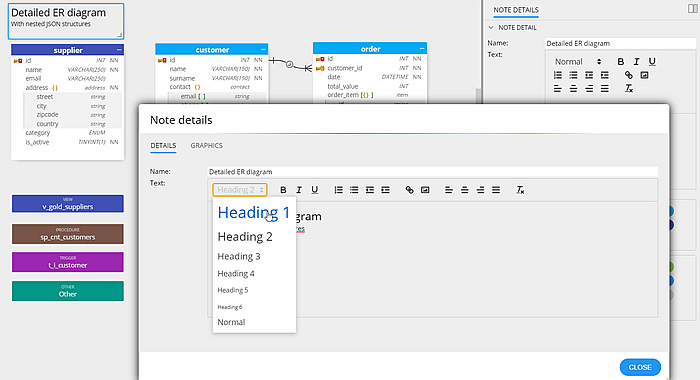
Task: Insert link in dialog editor toolbar
Action: [x=409, y=190]
